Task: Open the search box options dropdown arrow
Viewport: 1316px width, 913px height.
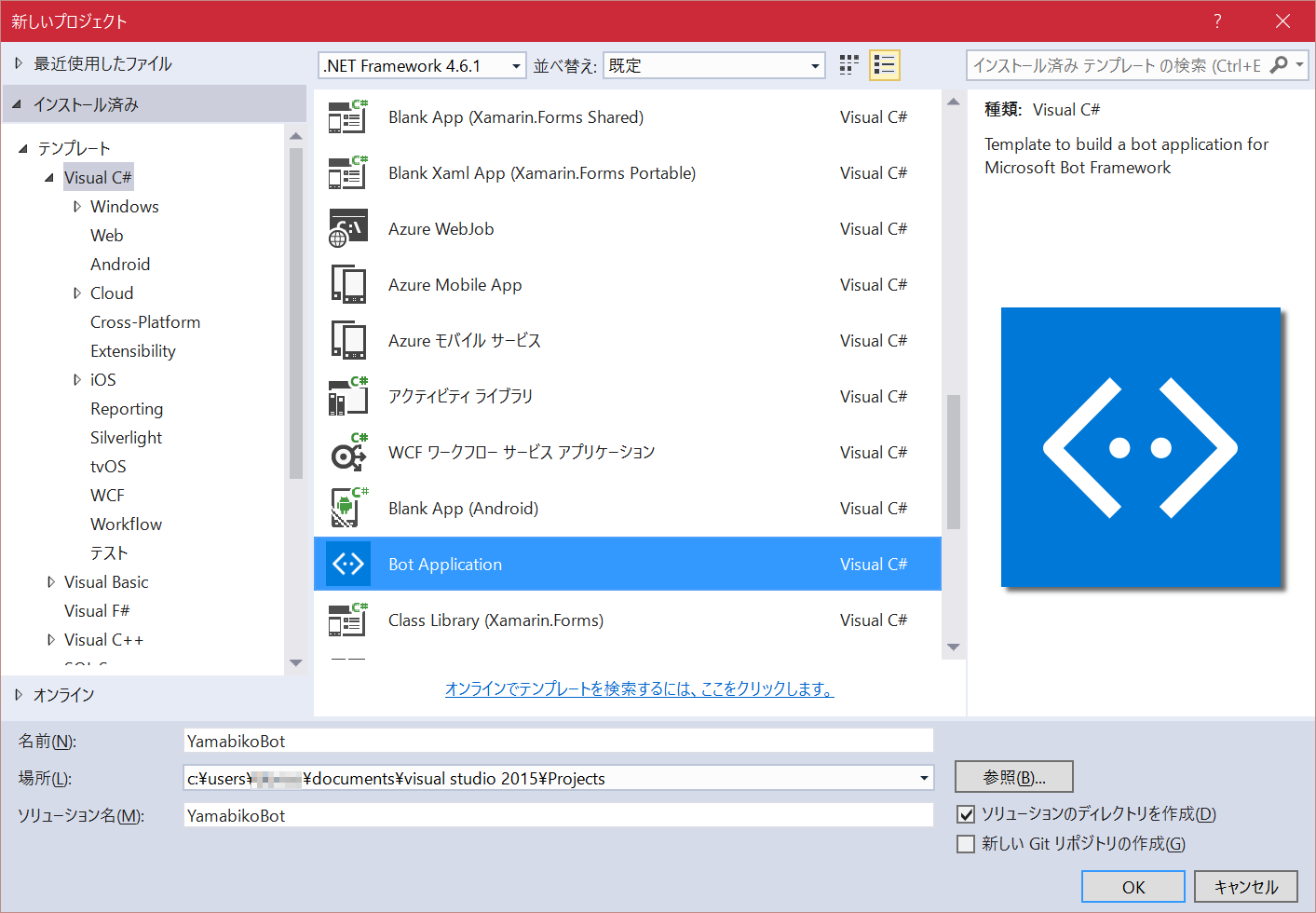Action: click(x=1300, y=65)
